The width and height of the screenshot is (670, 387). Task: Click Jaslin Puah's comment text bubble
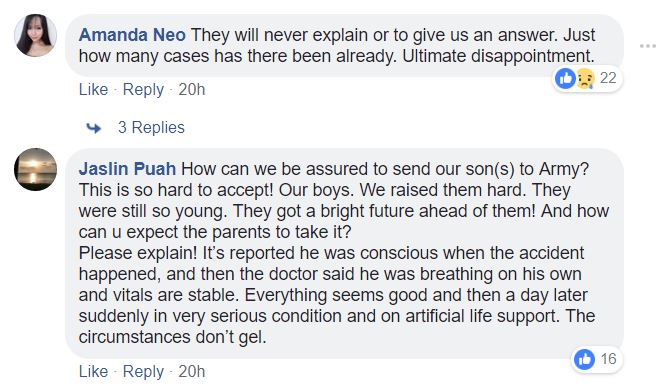tap(344, 253)
